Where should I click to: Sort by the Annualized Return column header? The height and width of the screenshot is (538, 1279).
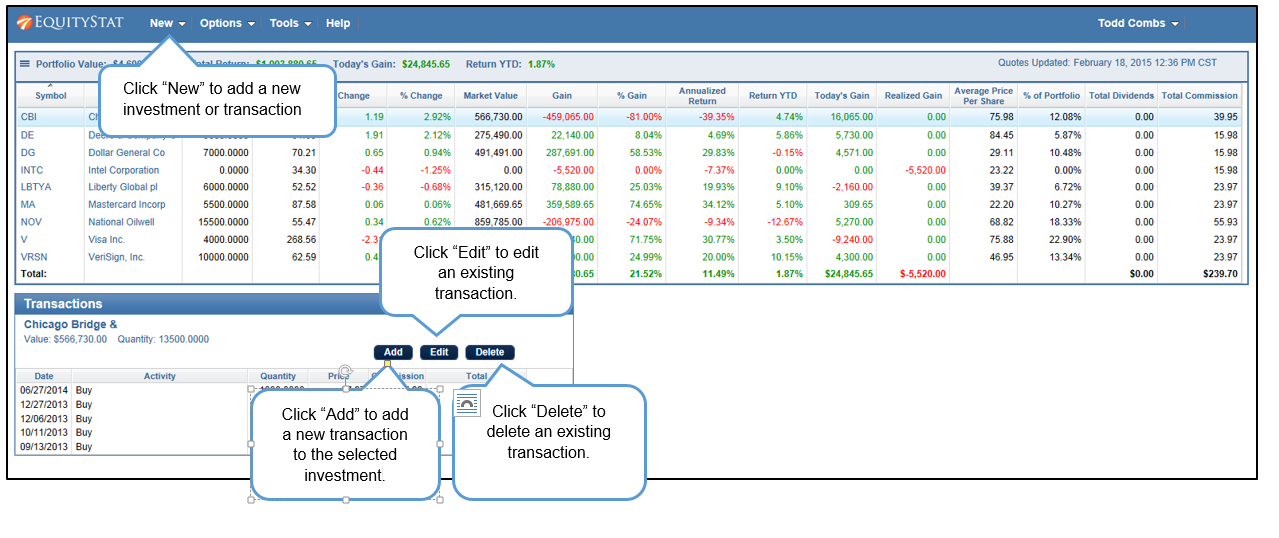tap(702, 96)
